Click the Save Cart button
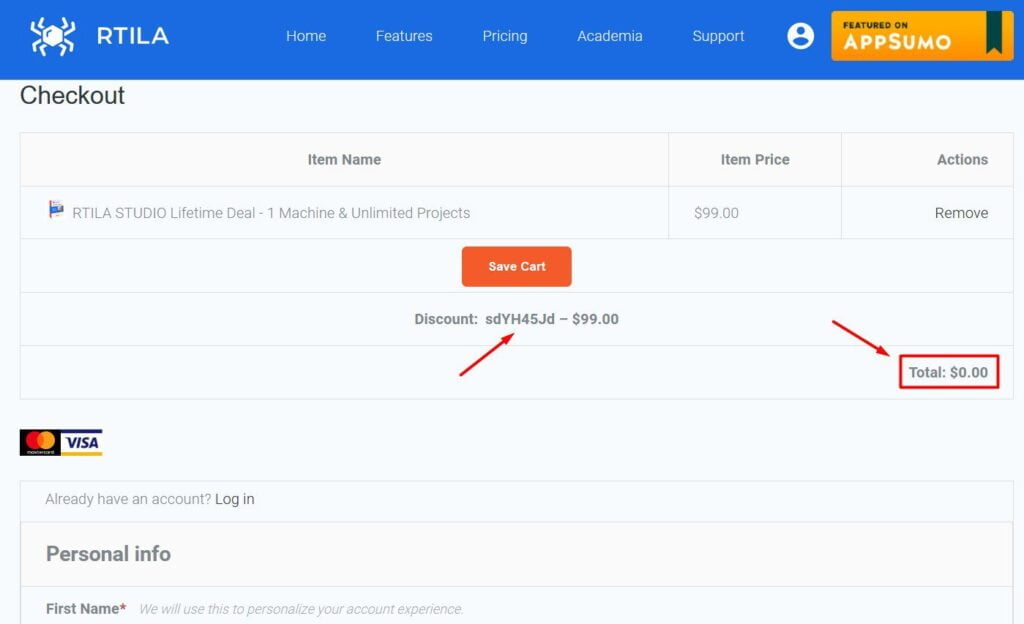The width and height of the screenshot is (1024, 624). point(517,266)
